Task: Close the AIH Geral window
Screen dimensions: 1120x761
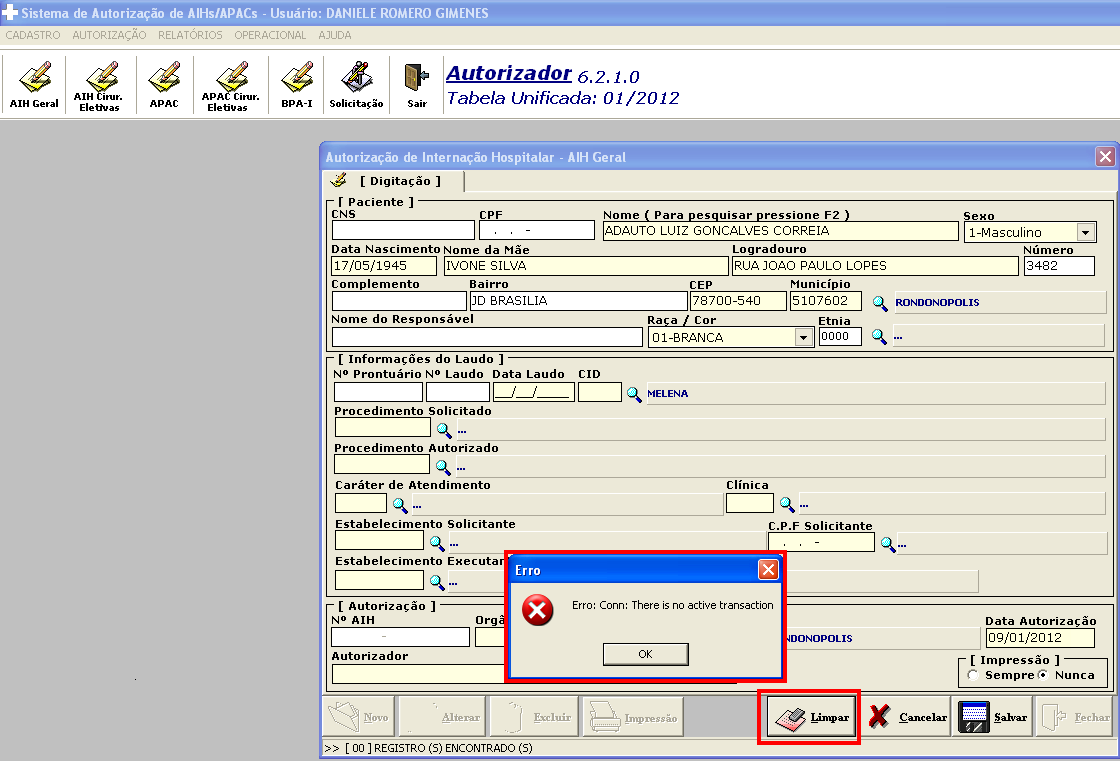Action: coord(1105,156)
